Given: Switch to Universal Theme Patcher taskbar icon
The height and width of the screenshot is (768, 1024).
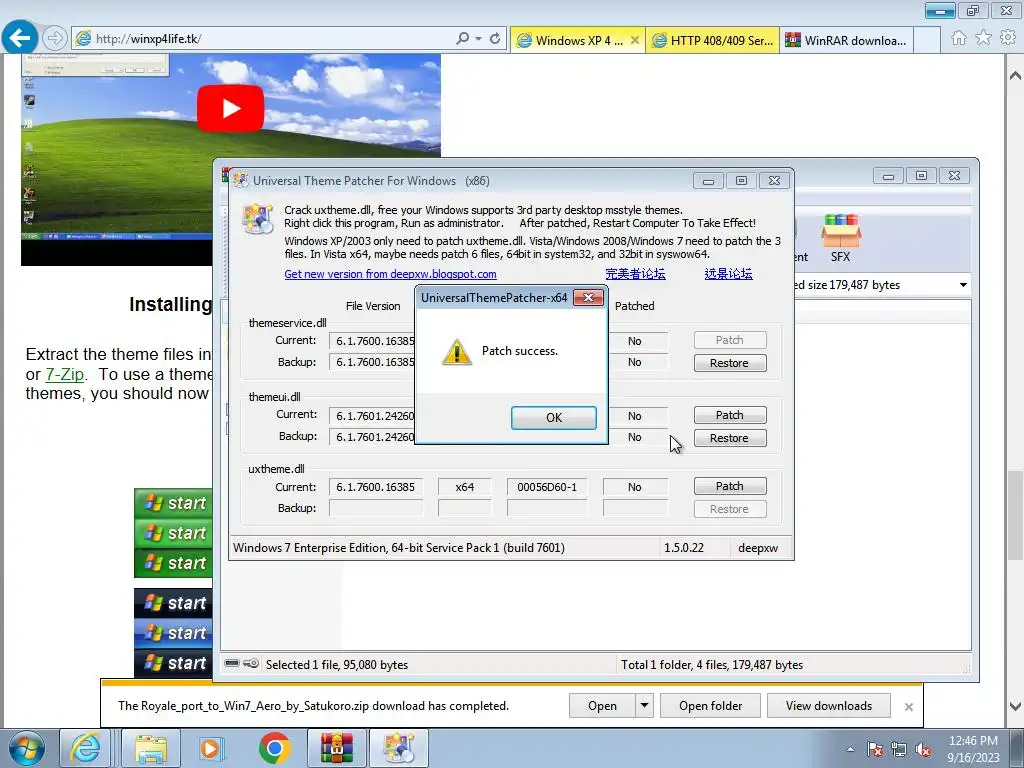Looking at the screenshot, I should click(398, 748).
